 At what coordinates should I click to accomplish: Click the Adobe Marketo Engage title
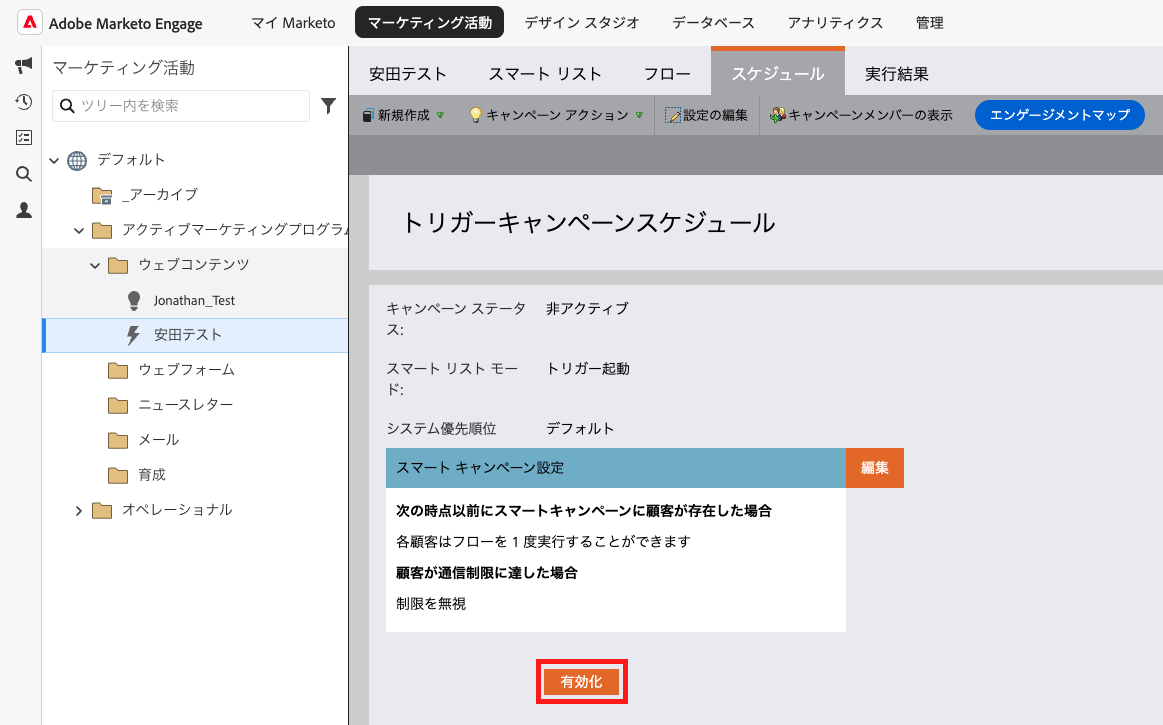coord(125,24)
